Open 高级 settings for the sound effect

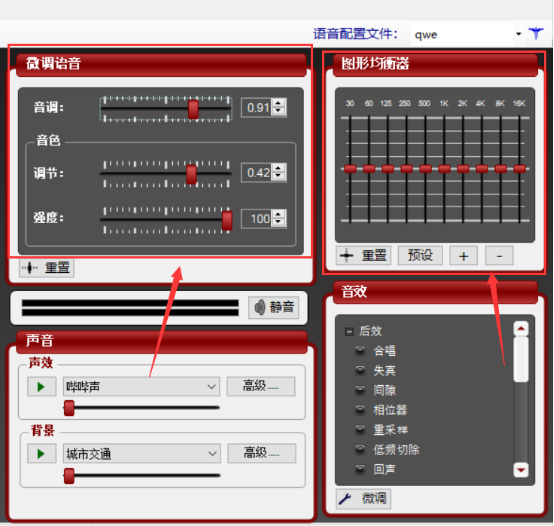[x=261, y=386]
